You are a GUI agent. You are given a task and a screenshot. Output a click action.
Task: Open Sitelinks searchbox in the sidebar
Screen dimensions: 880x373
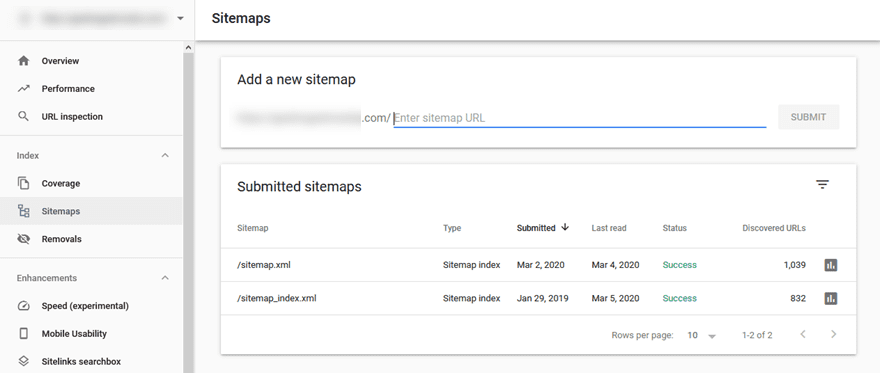(x=91, y=361)
